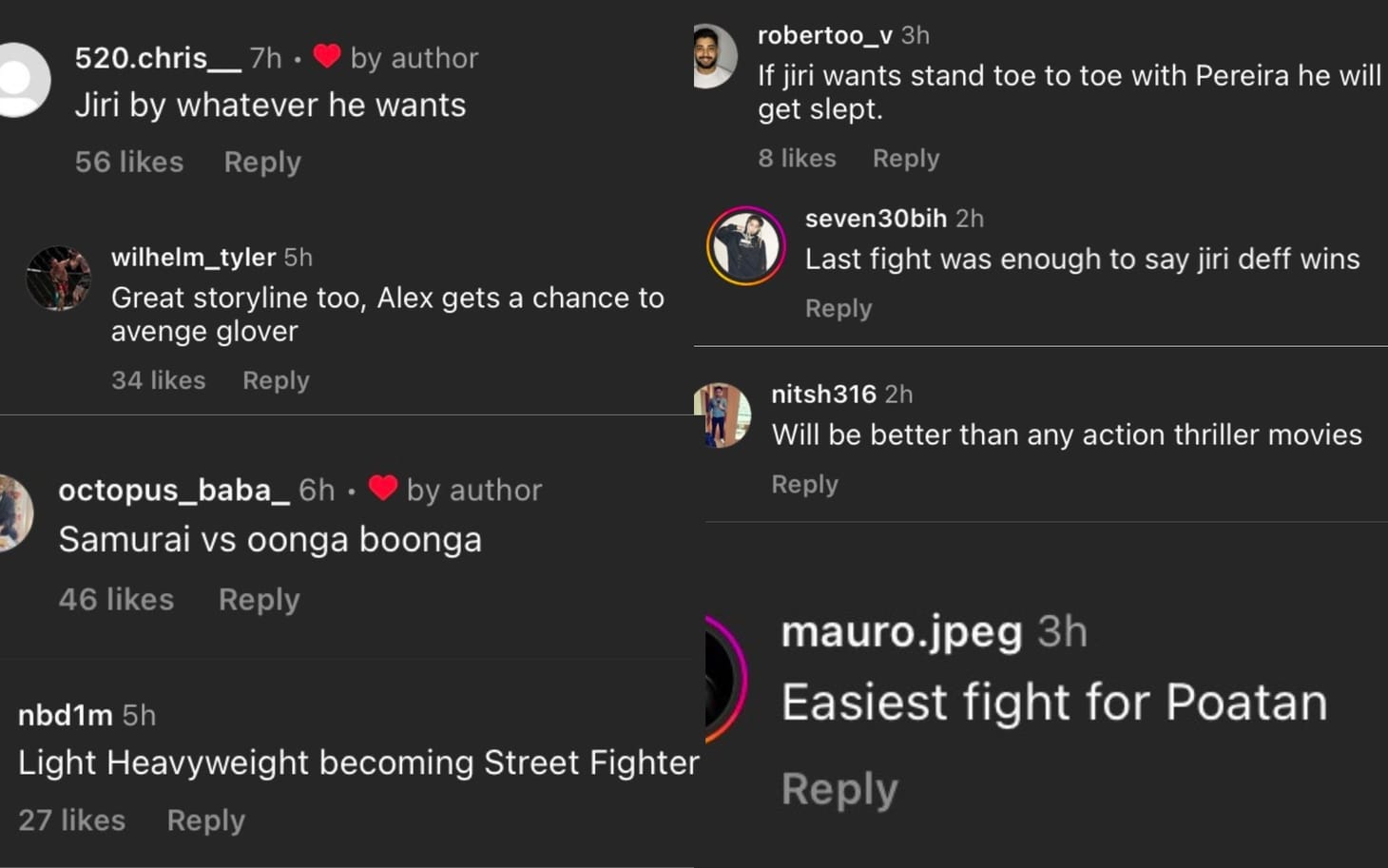This screenshot has height=868, width=1388.
Task: Open the 34 likes list for wilhelm_tyler
Action: pos(158,379)
